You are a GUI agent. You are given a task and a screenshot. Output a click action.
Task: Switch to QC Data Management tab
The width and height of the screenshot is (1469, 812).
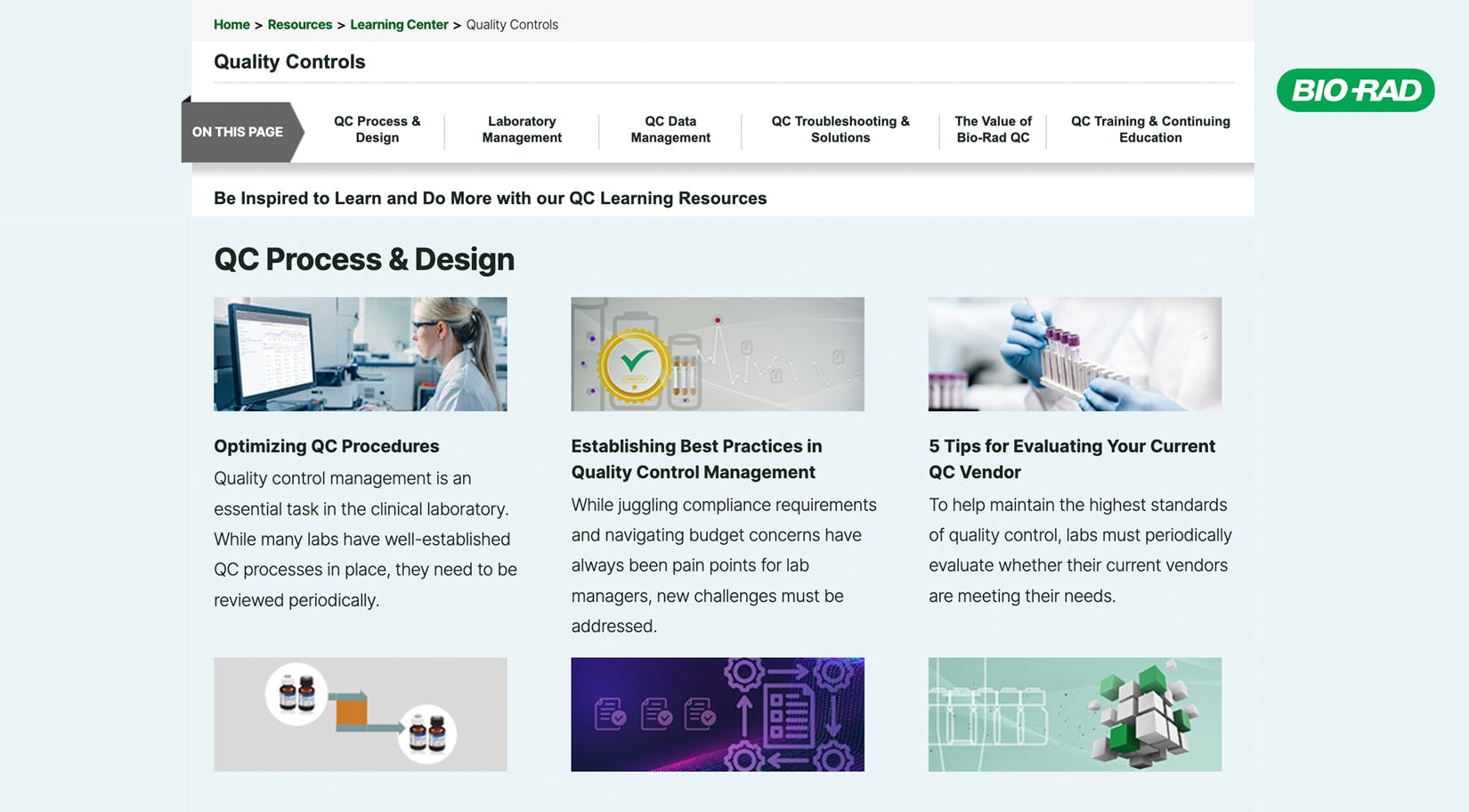pos(670,130)
